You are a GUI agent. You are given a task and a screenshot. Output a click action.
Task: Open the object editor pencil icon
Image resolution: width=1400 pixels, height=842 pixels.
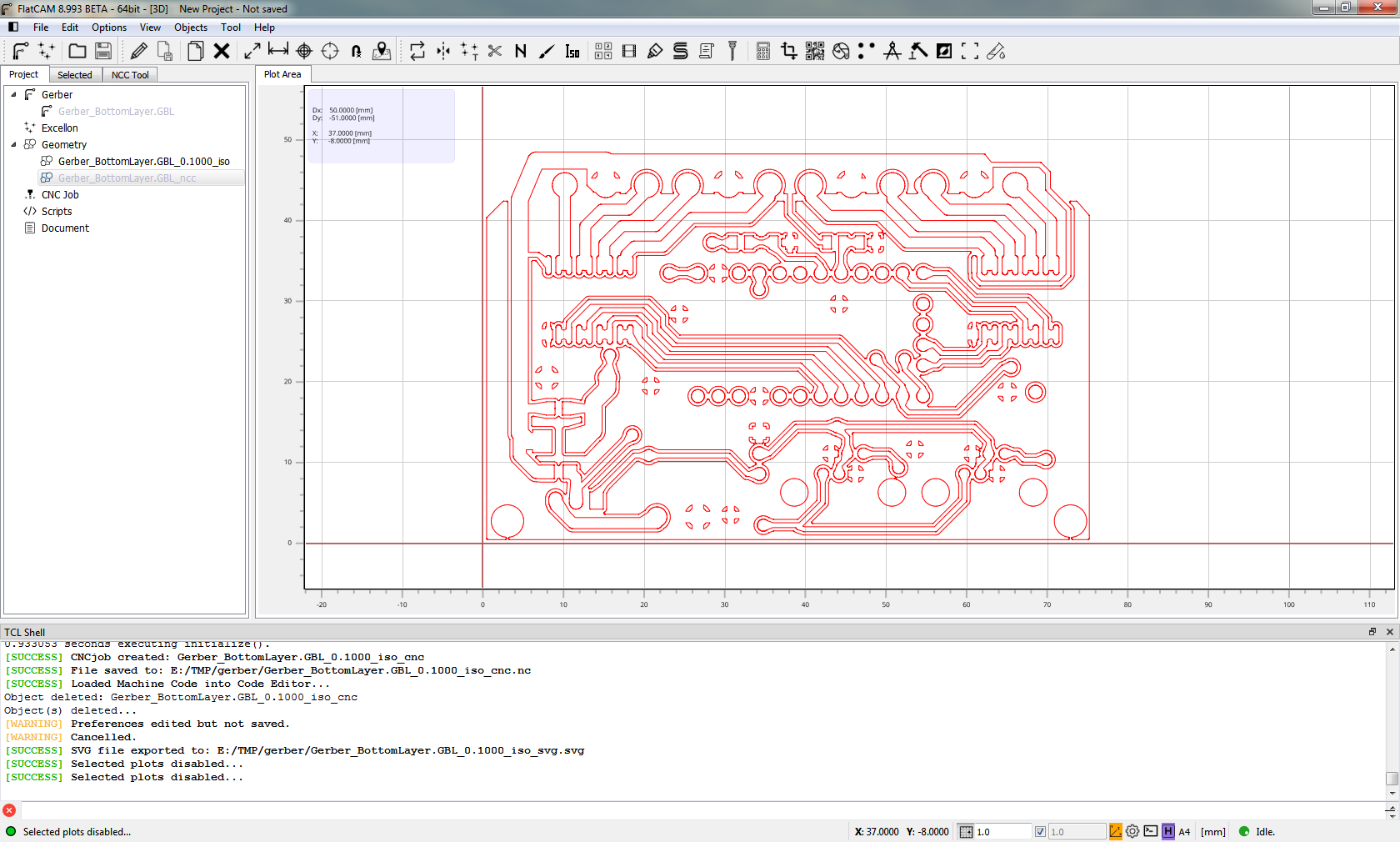(x=139, y=51)
